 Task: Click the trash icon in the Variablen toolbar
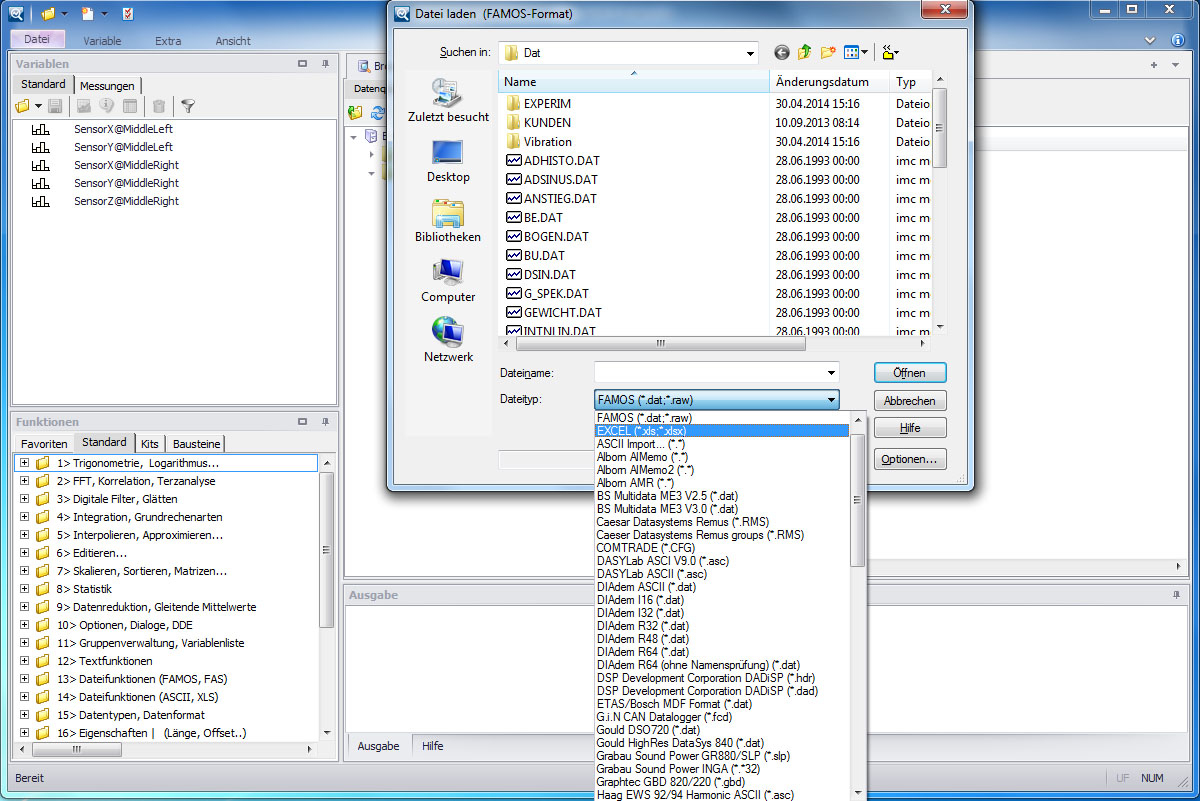coord(158,106)
